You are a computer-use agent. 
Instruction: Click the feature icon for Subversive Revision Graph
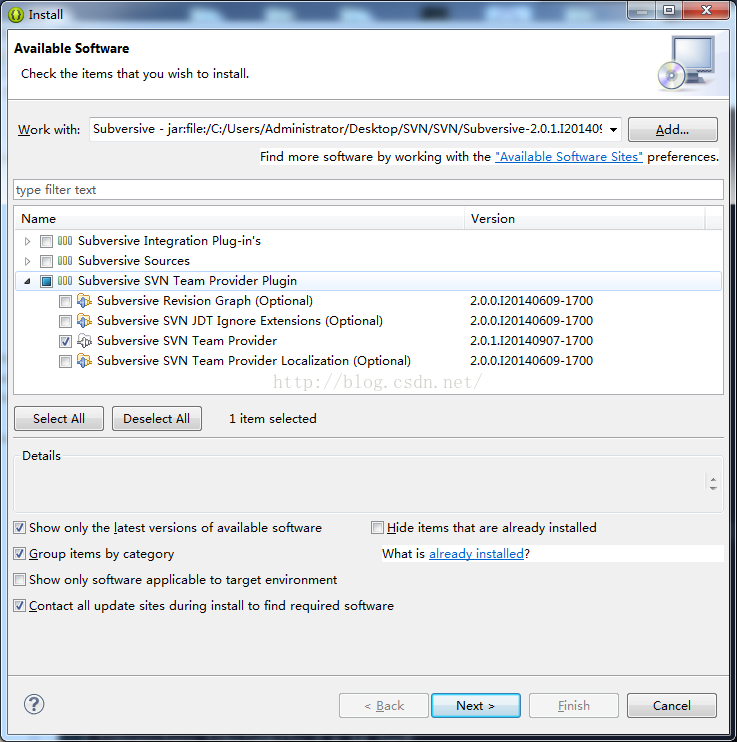click(84, 300)
